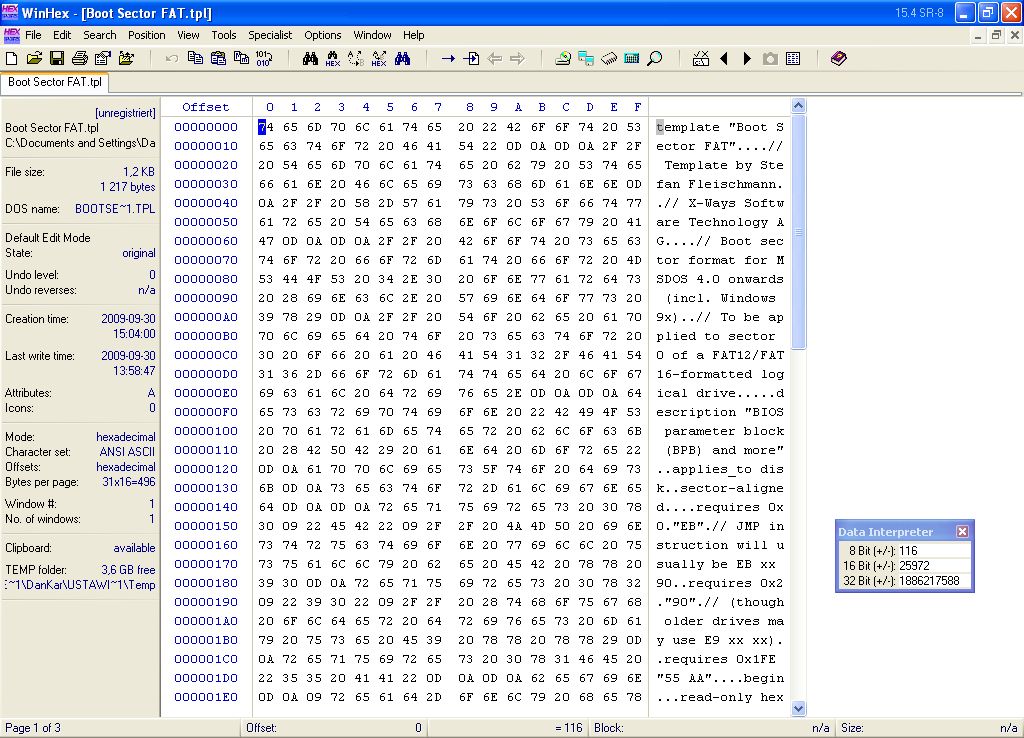1024x738 pixels.
Task: Click the Offset column header
Action: click(x=206, y=107)
